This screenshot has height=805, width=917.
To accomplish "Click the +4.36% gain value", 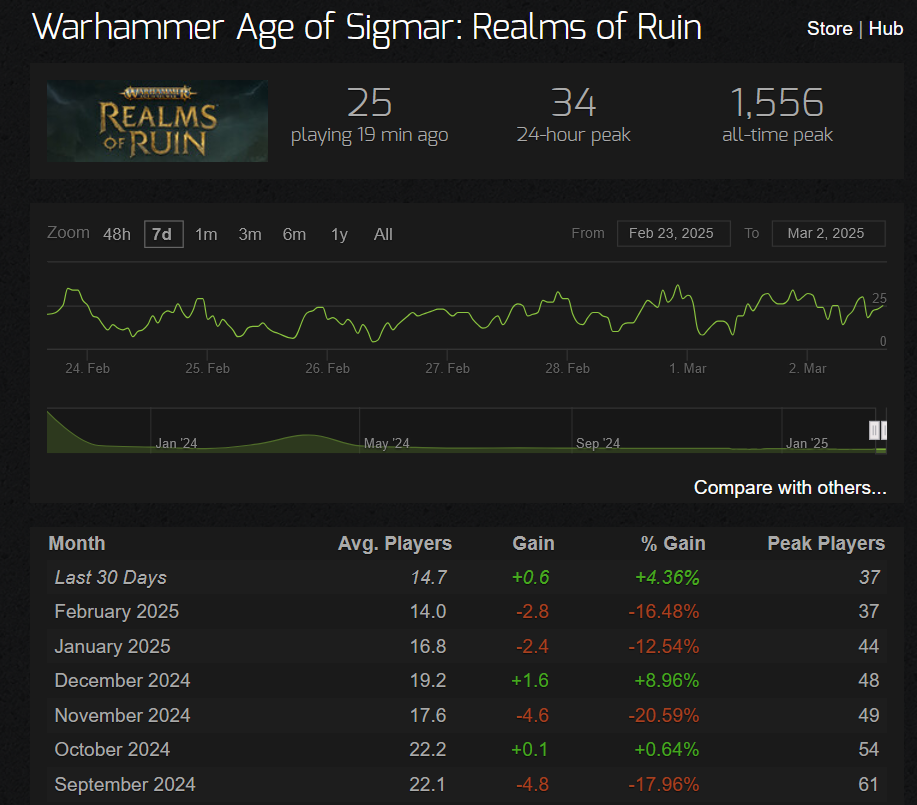I will (667, 577).
